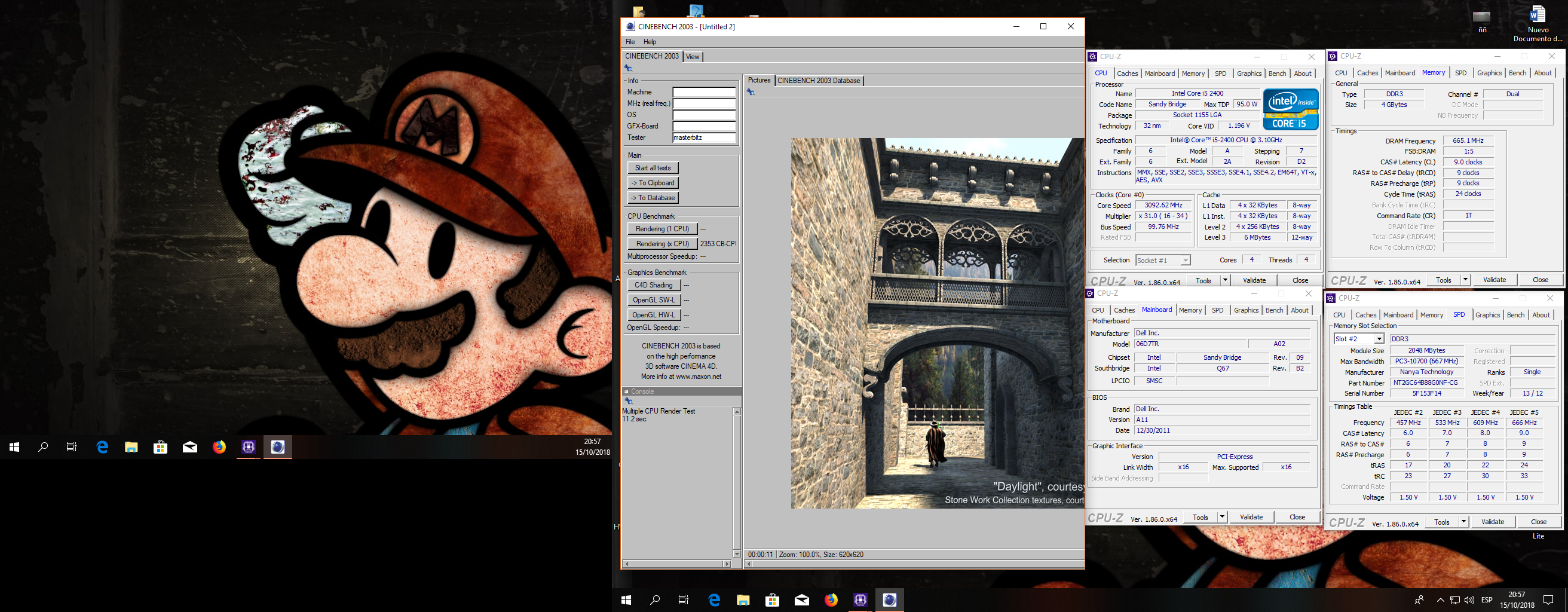Viewport: 1568px width, 612px height.
Task: Start the OpenGL SW-L test
Action: point(653,299)
